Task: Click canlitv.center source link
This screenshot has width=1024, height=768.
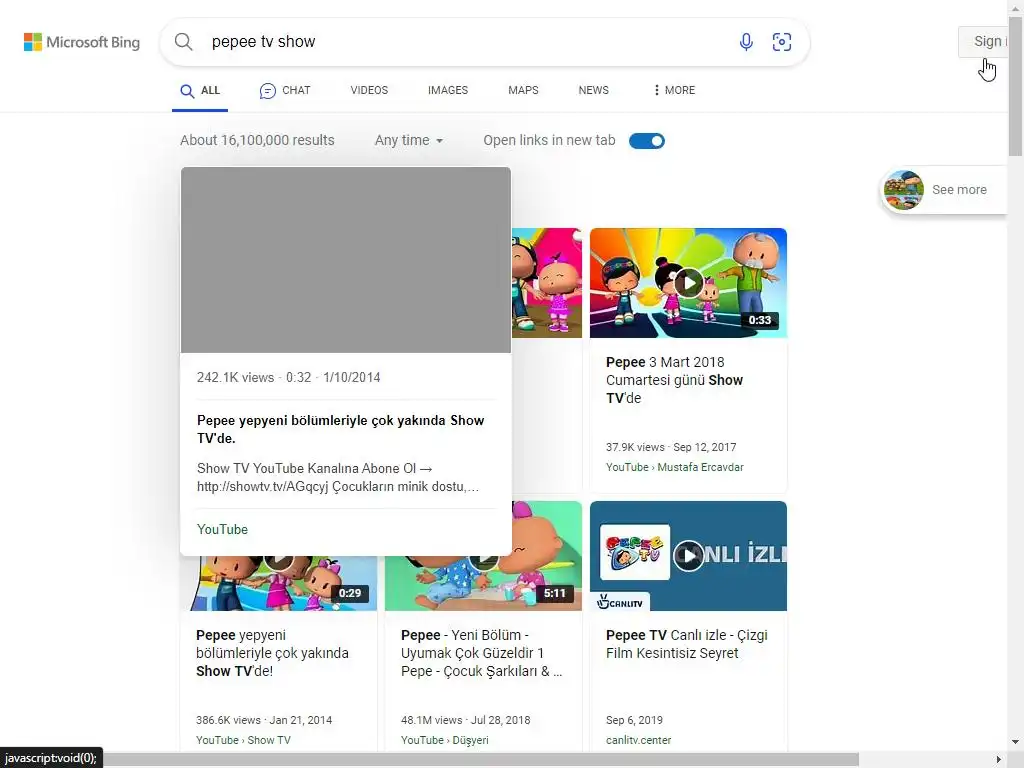Action: (x=638, y=740)
